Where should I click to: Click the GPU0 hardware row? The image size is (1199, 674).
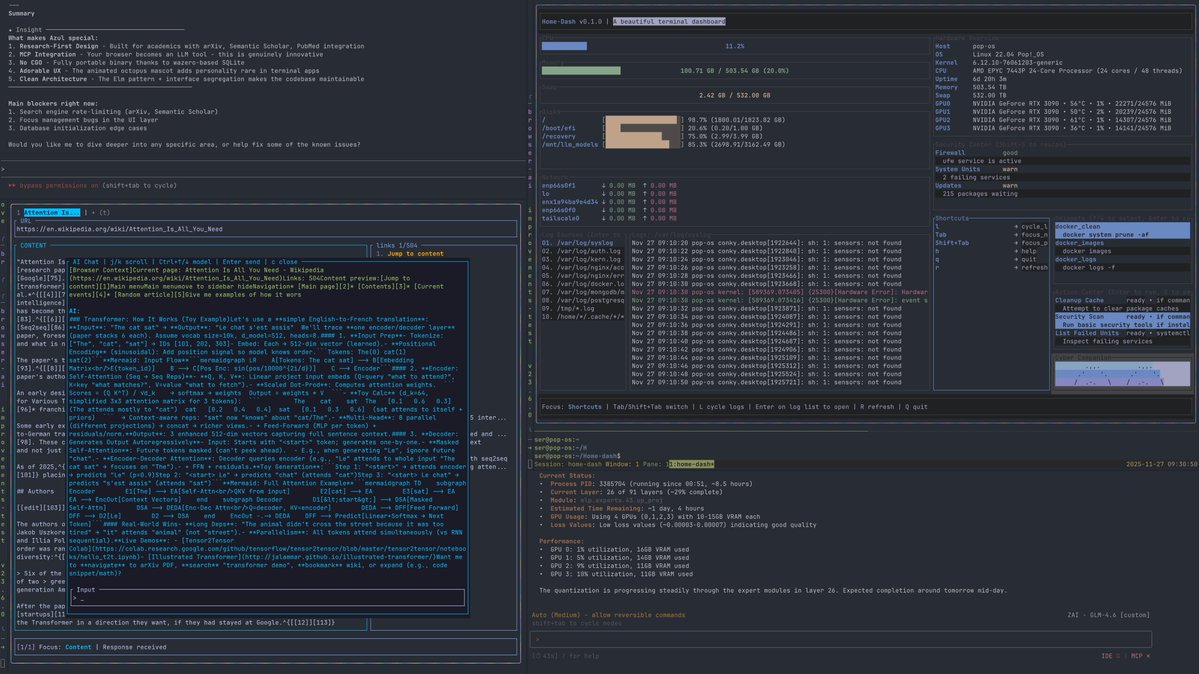click(1052, 103)
